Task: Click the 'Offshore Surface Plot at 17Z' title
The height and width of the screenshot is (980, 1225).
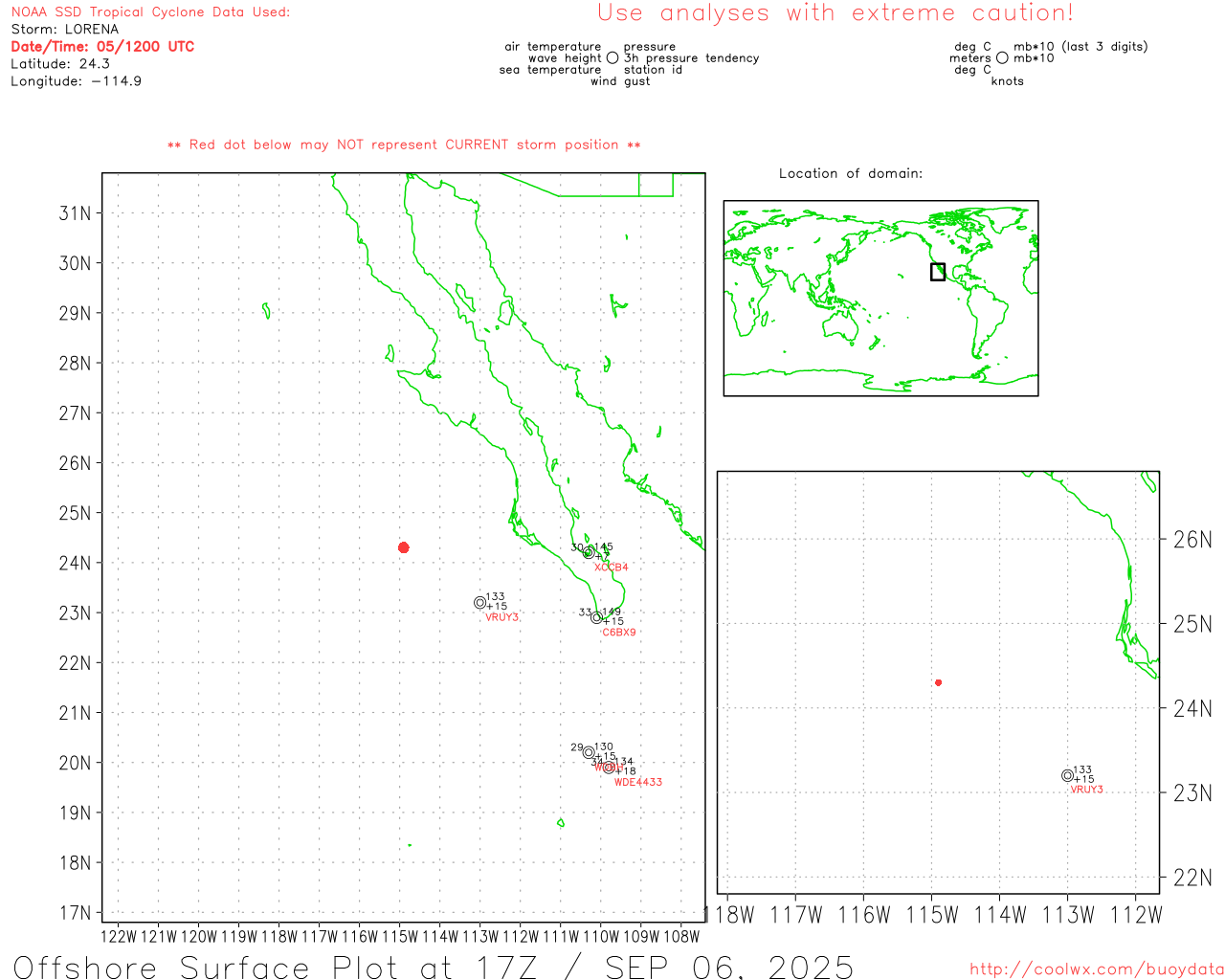Action: [x=276, y=967]
